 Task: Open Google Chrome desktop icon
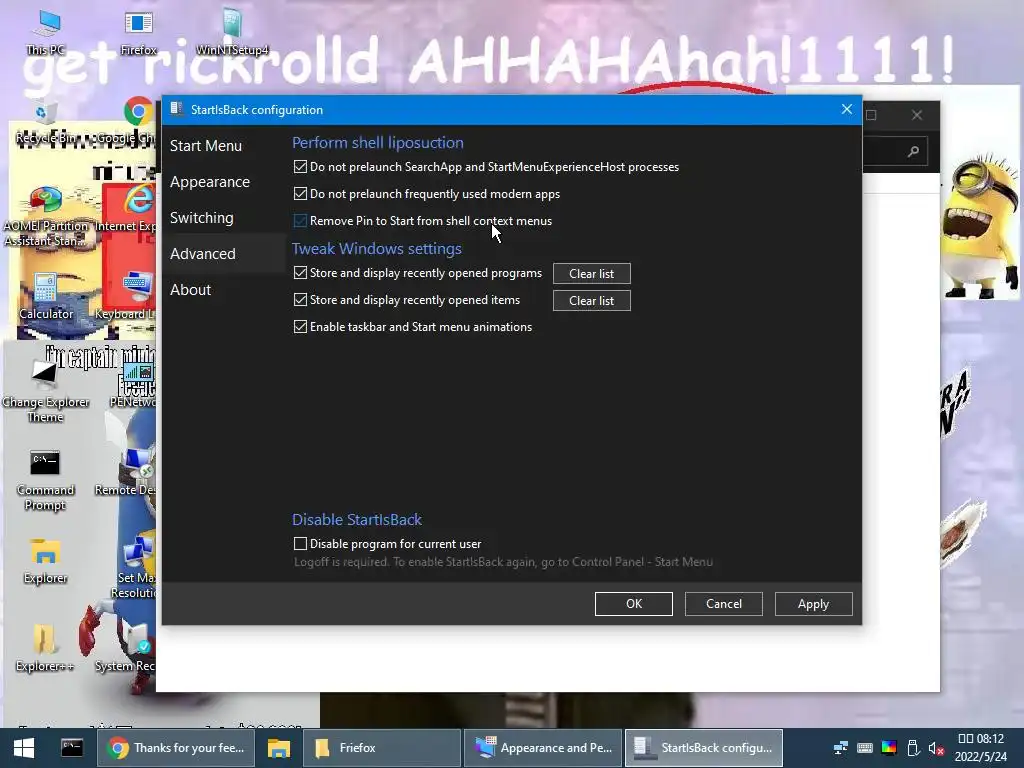(138, 121)
